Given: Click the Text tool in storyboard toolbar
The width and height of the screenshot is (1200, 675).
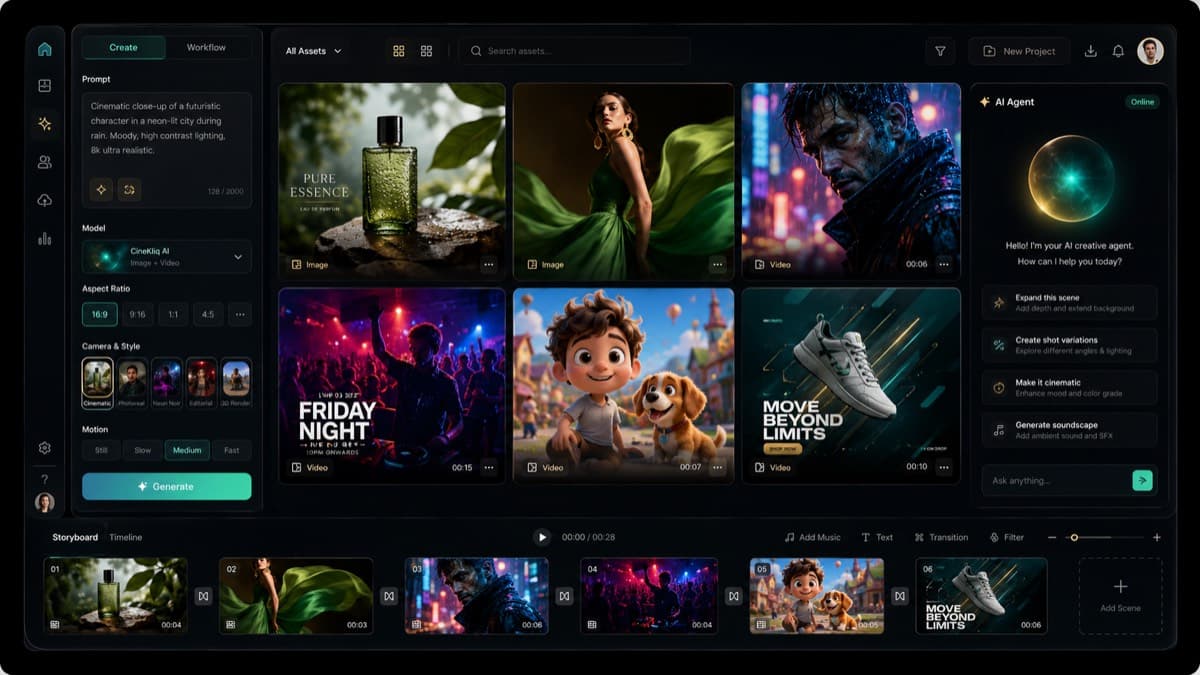Looking at the screenshot, I should 877,538.
